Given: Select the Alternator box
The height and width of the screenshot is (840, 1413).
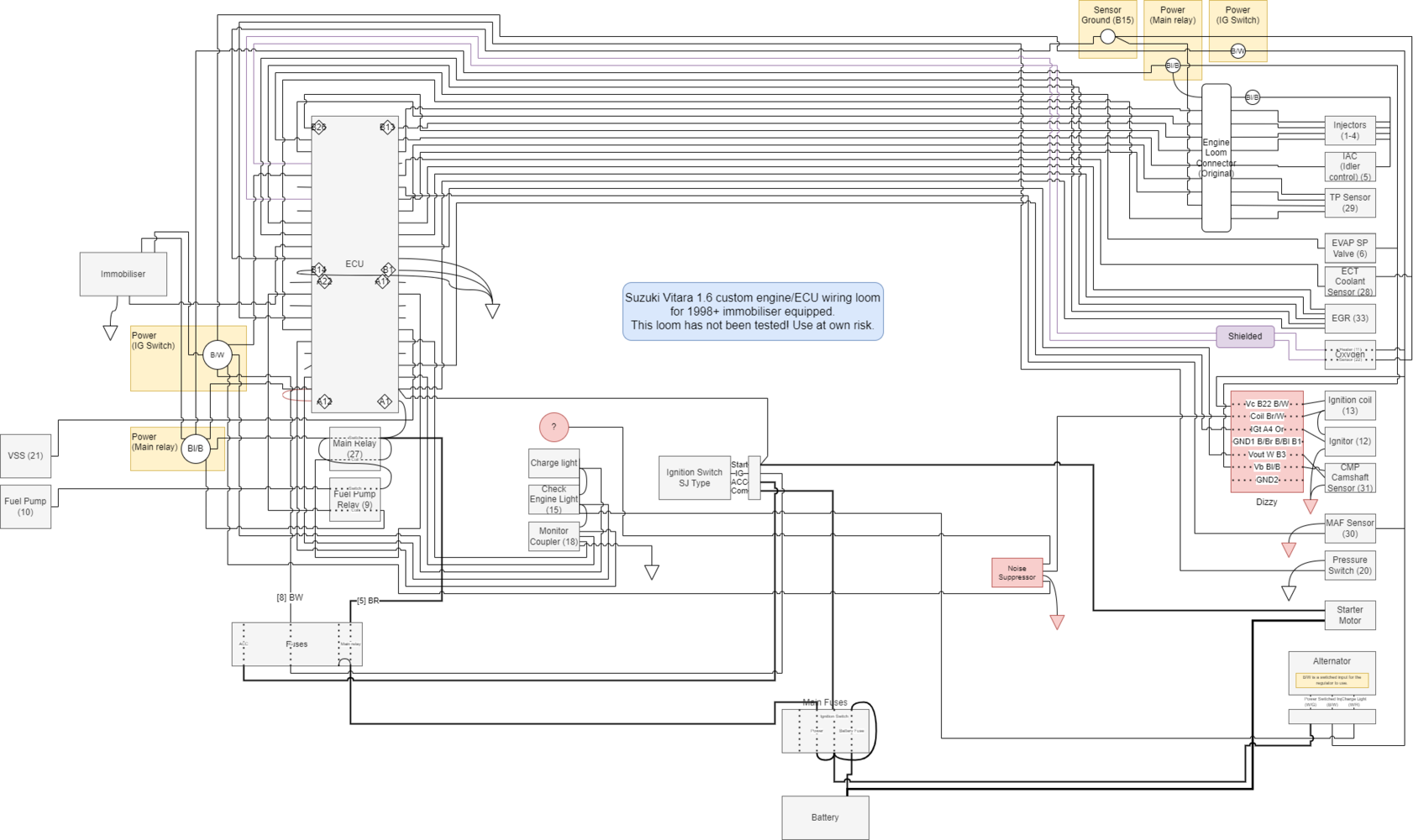Looking at the screenshot, I should click(1332, 673).
